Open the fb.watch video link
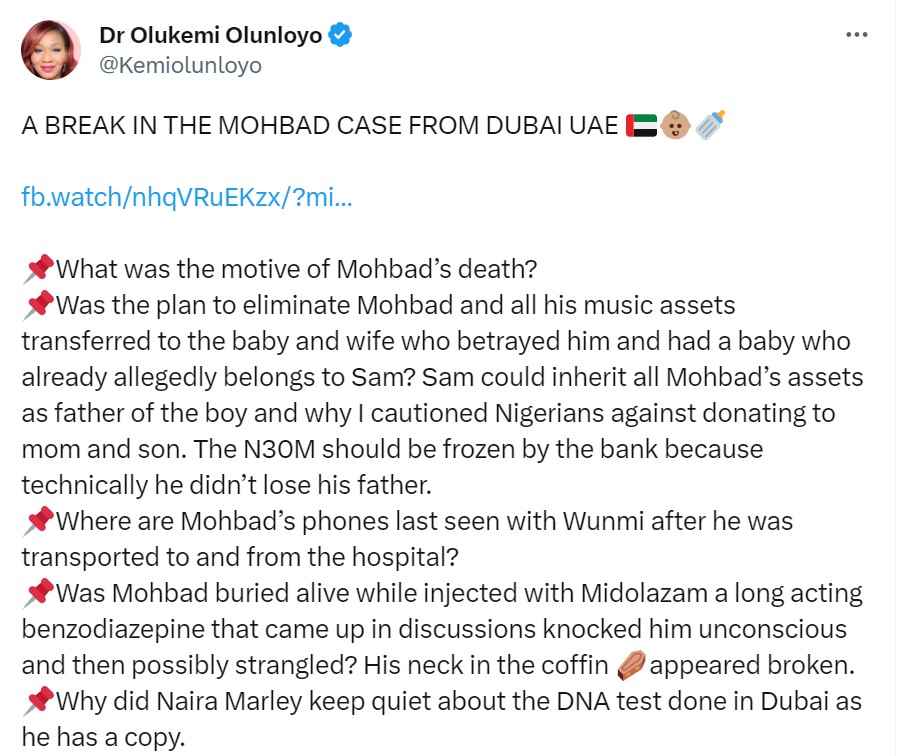This screenshot has height=756, width=912. [187, 197]
